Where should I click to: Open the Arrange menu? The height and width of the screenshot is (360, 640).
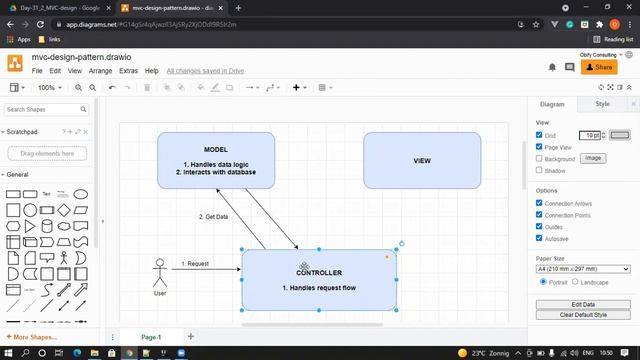tap(100, 71)
